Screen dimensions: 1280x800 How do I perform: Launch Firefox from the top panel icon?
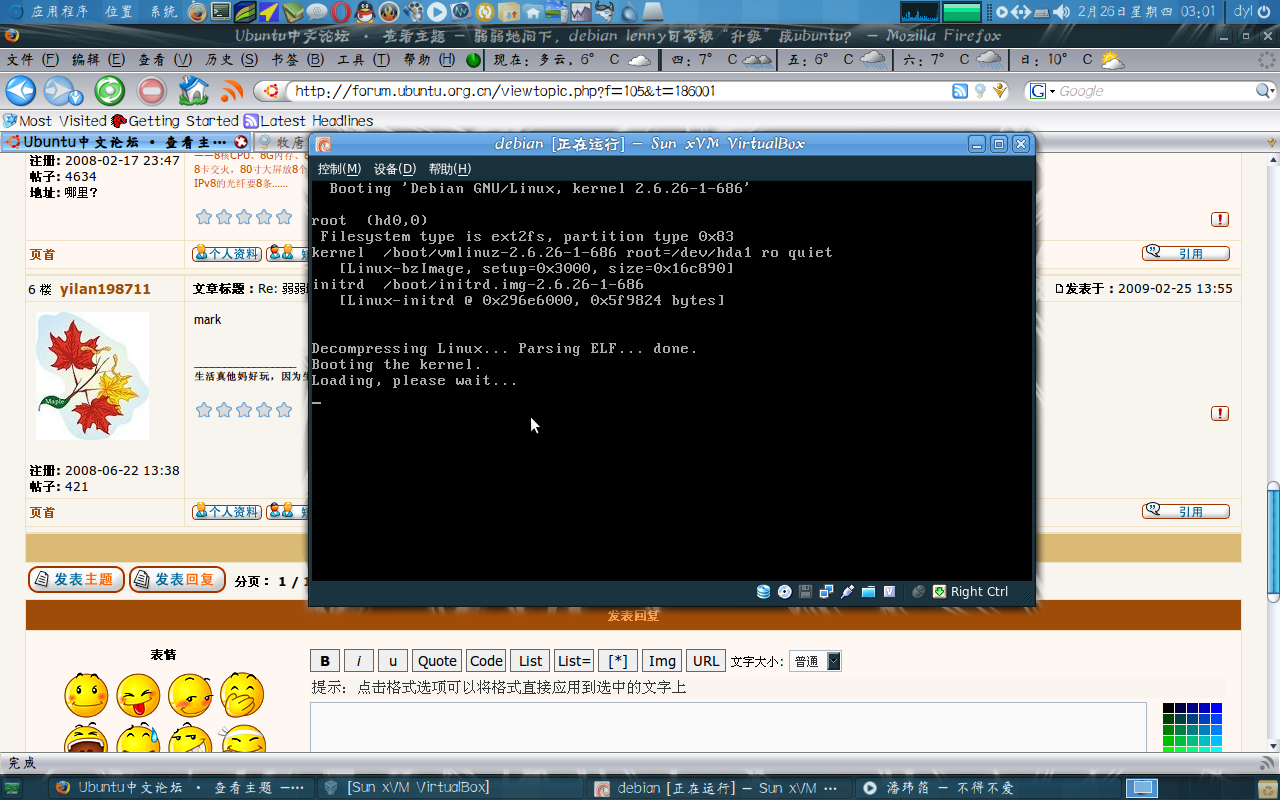tap(198, 12)
